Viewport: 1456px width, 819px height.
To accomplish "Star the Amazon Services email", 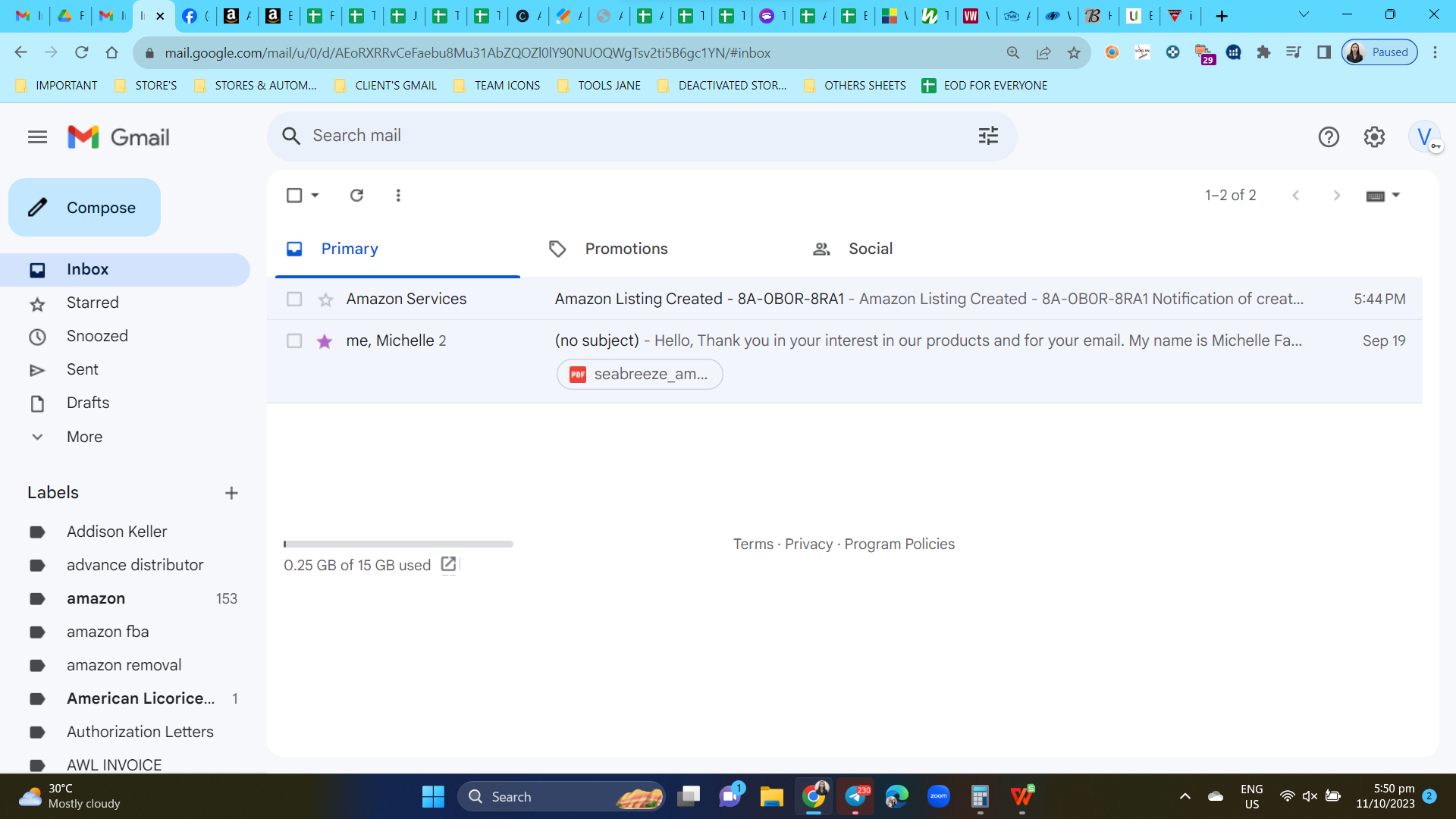I will click(x=325, y=300).
